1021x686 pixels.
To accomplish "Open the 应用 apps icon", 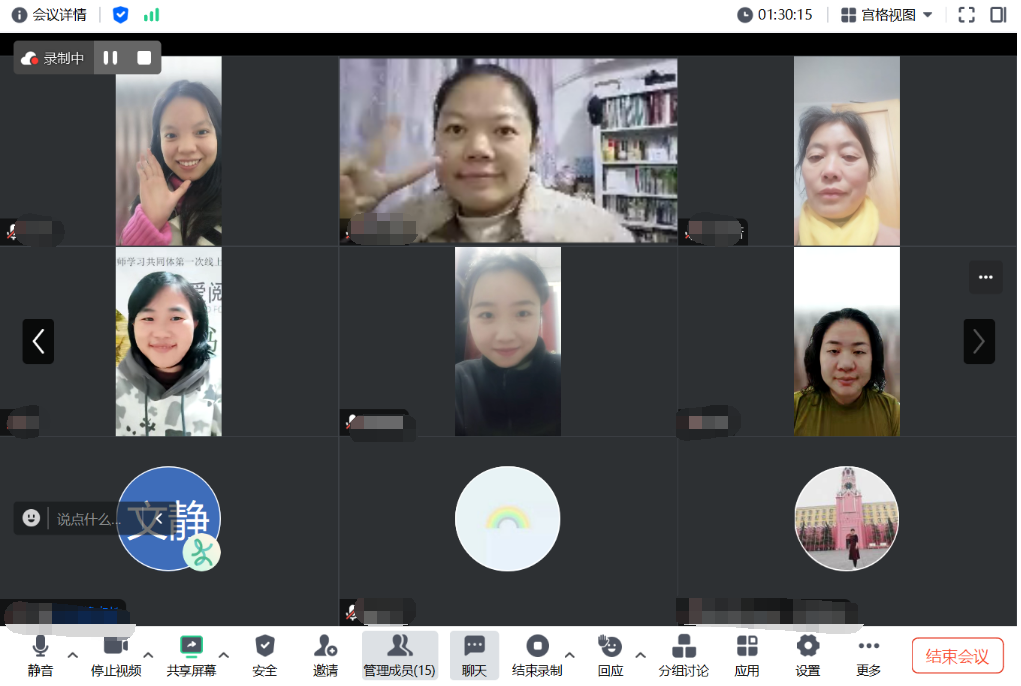I will click(x=746, y=655).
